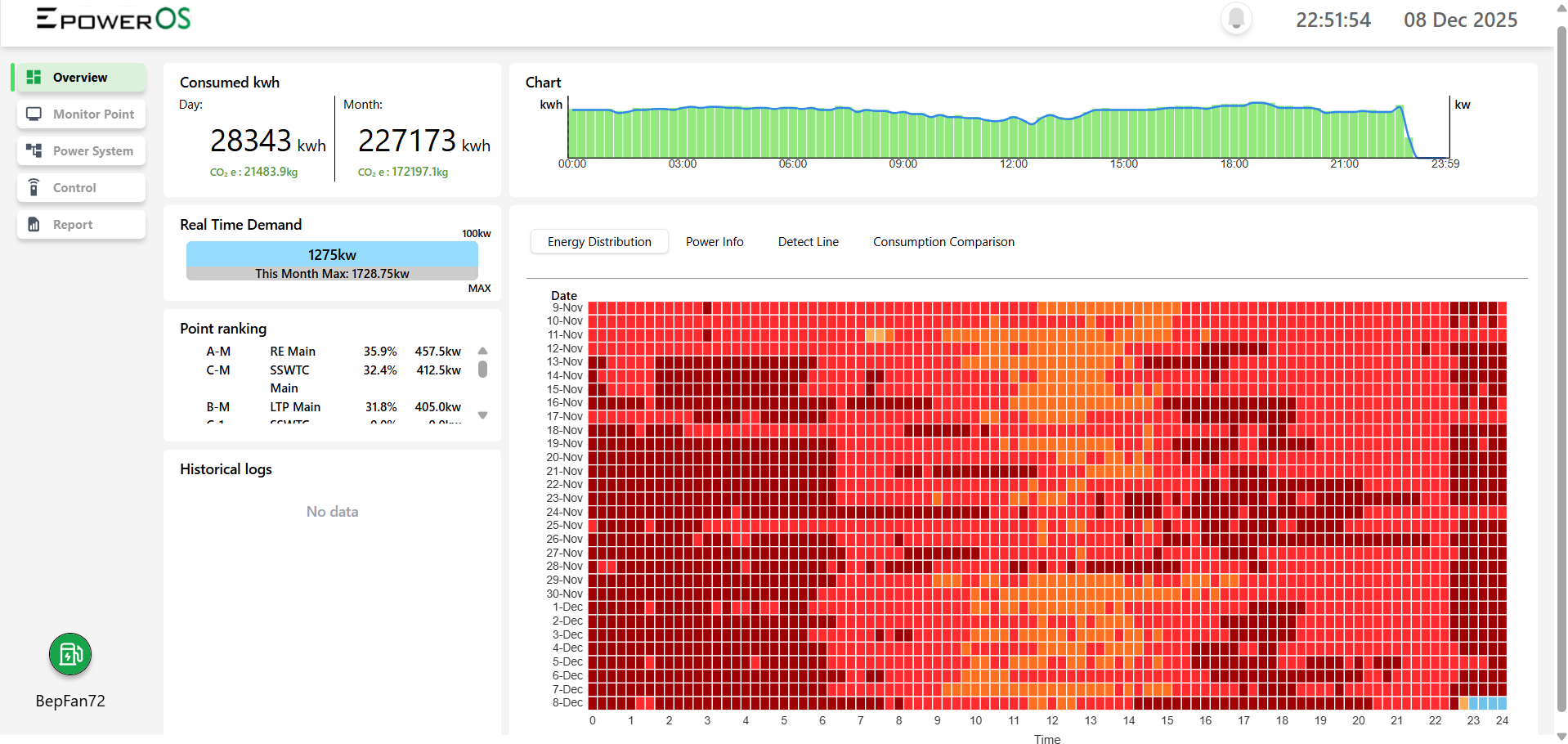This screenshot has width=1568, height=744.
Task: Open the Overview dashboard icon
Action: [34, 77]
